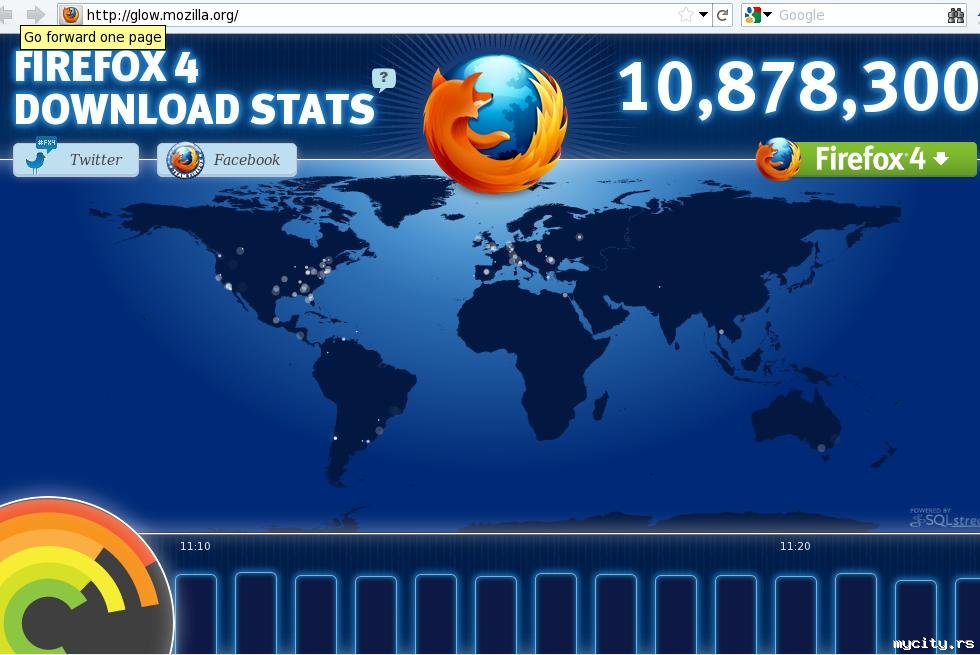Open the Facebook share button
The height and width of the screenshot is (655, 980).
227,159
